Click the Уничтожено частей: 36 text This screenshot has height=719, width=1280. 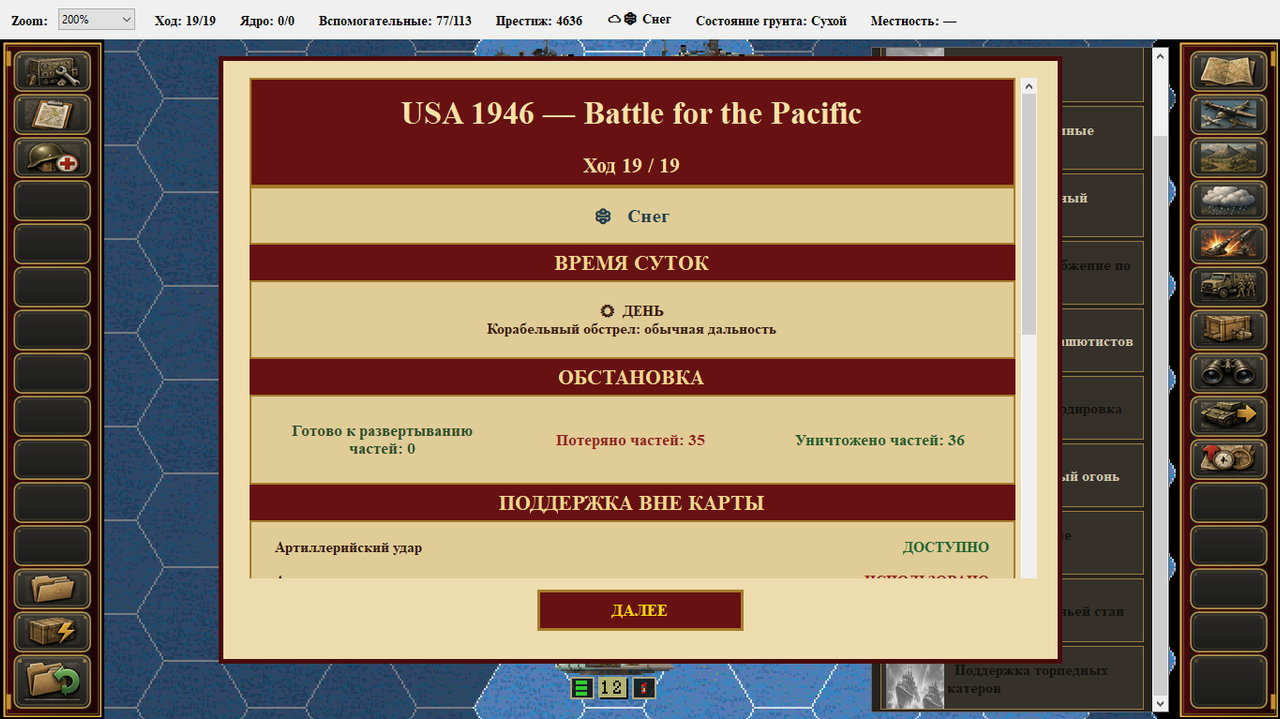click(880, 440)
